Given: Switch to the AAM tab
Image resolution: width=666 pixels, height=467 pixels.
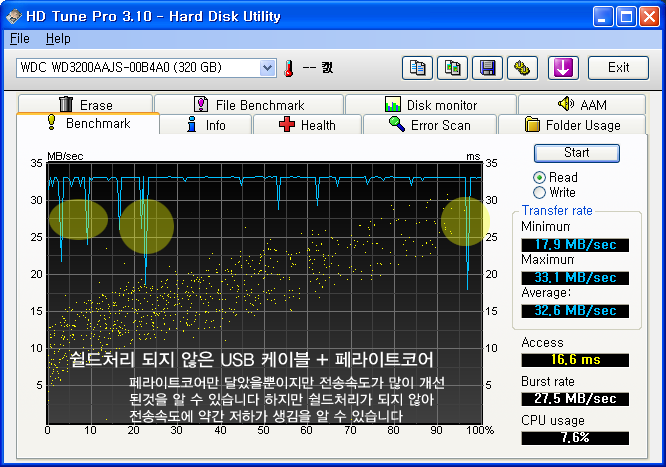Looking at the screenshot, I should tap(582, 104).
